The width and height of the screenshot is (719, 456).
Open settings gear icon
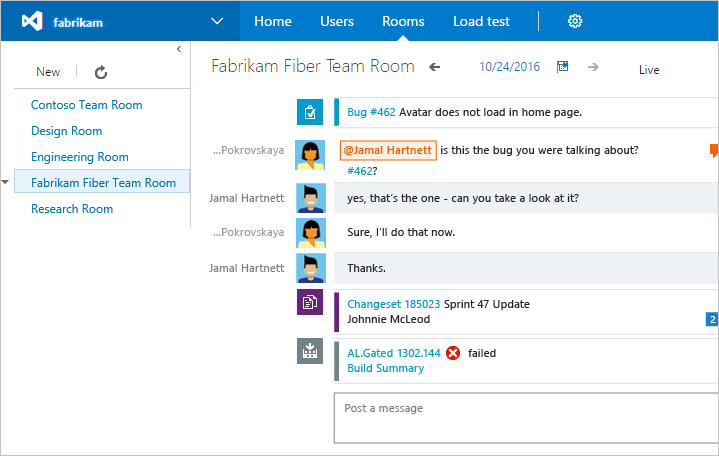(575, 21)
